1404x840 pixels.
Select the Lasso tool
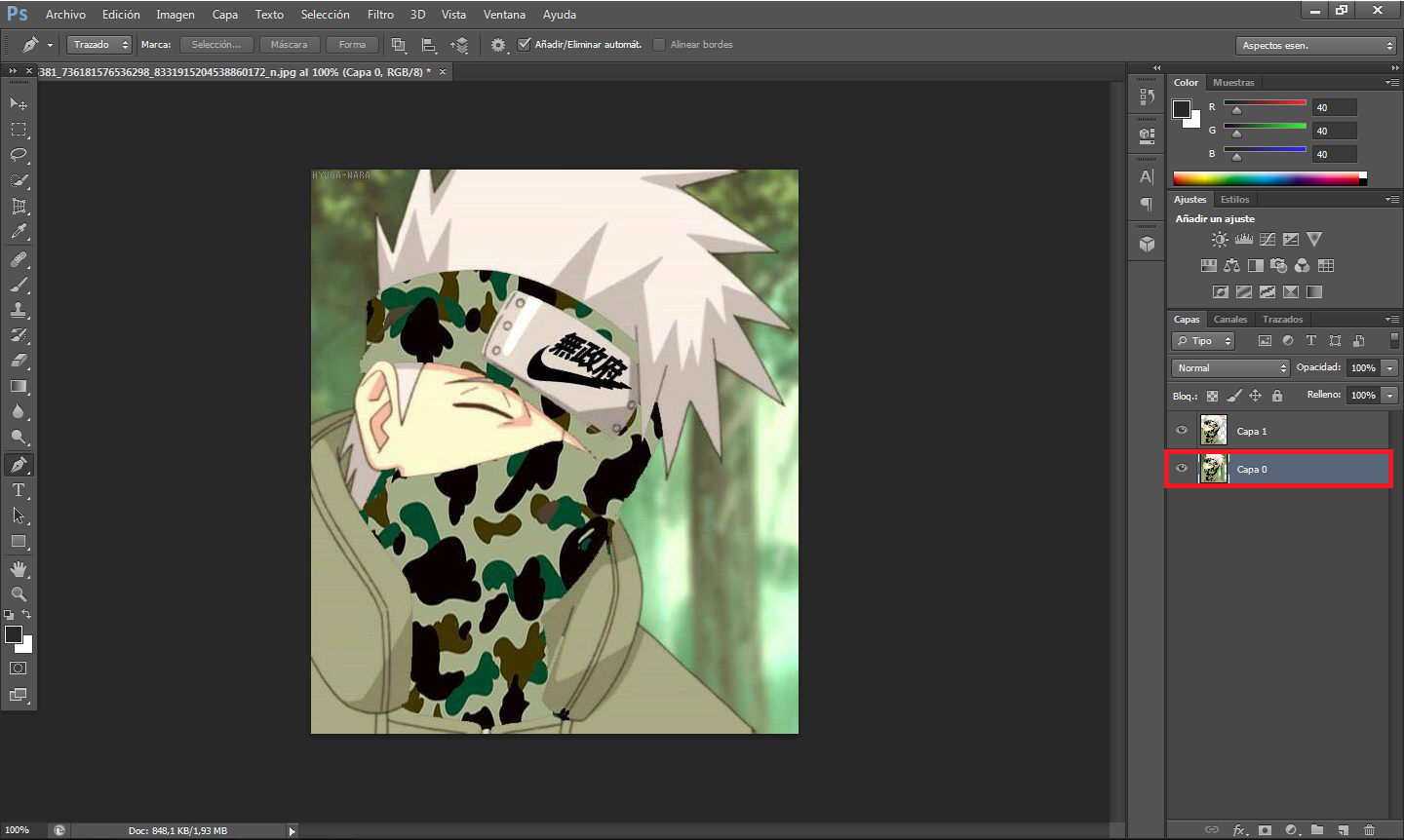click(x=19, y=155)
